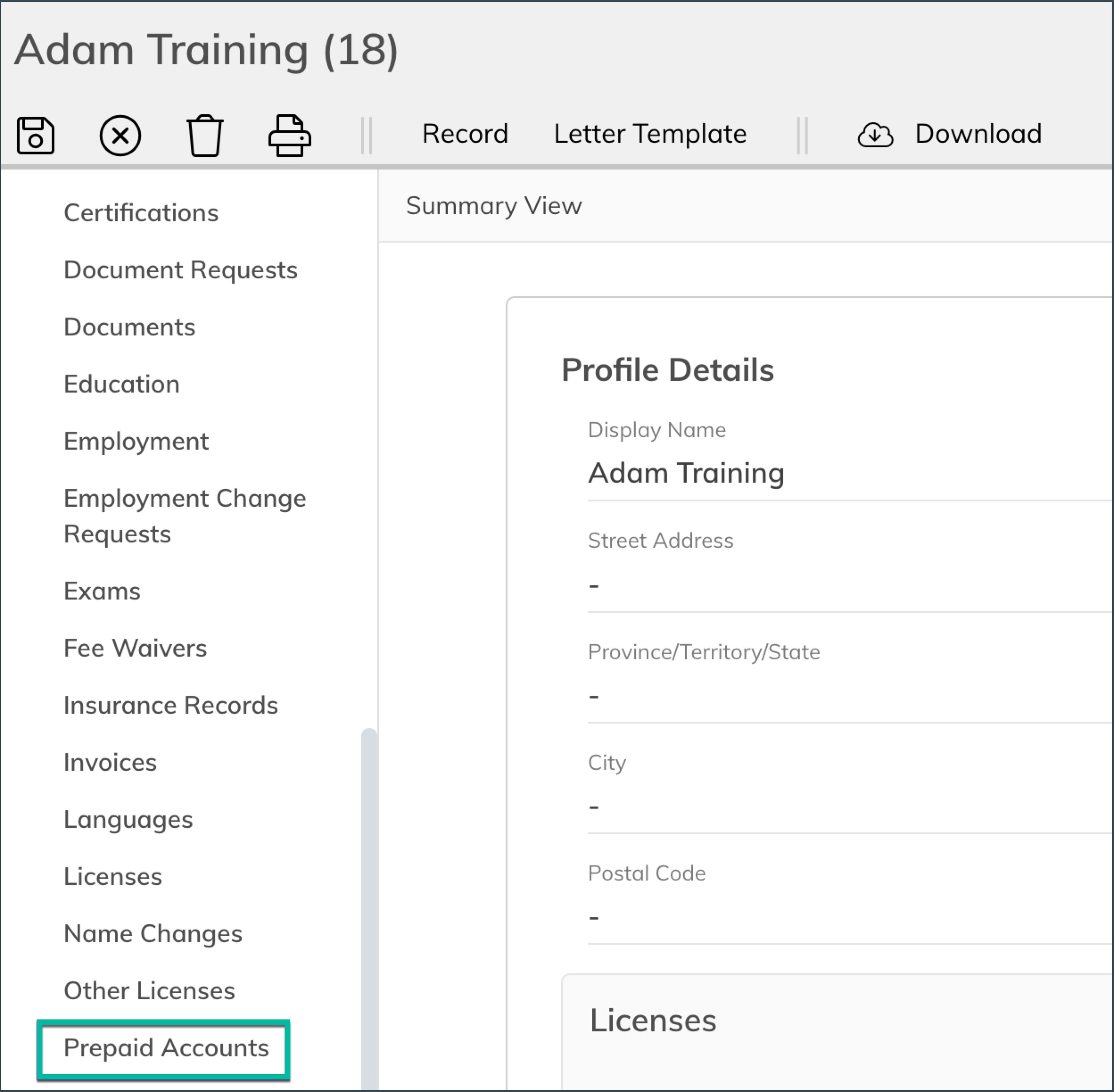
Task: Click the City field label
Action: click(607, 763)
